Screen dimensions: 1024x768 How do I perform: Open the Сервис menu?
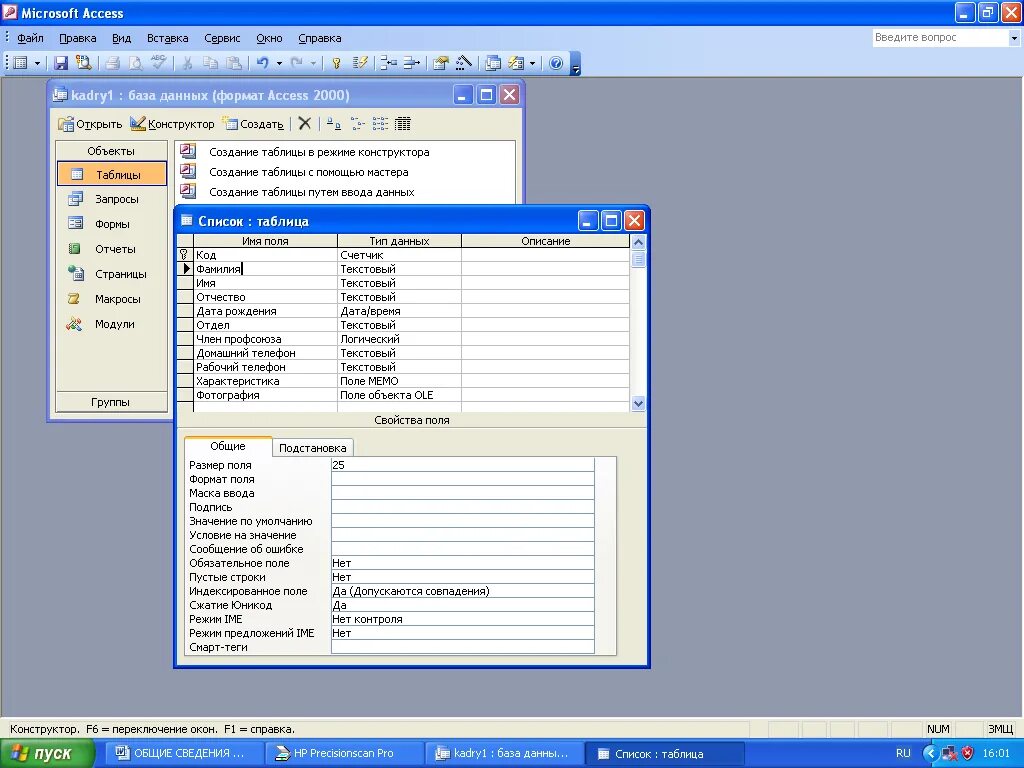click(222, 38)
